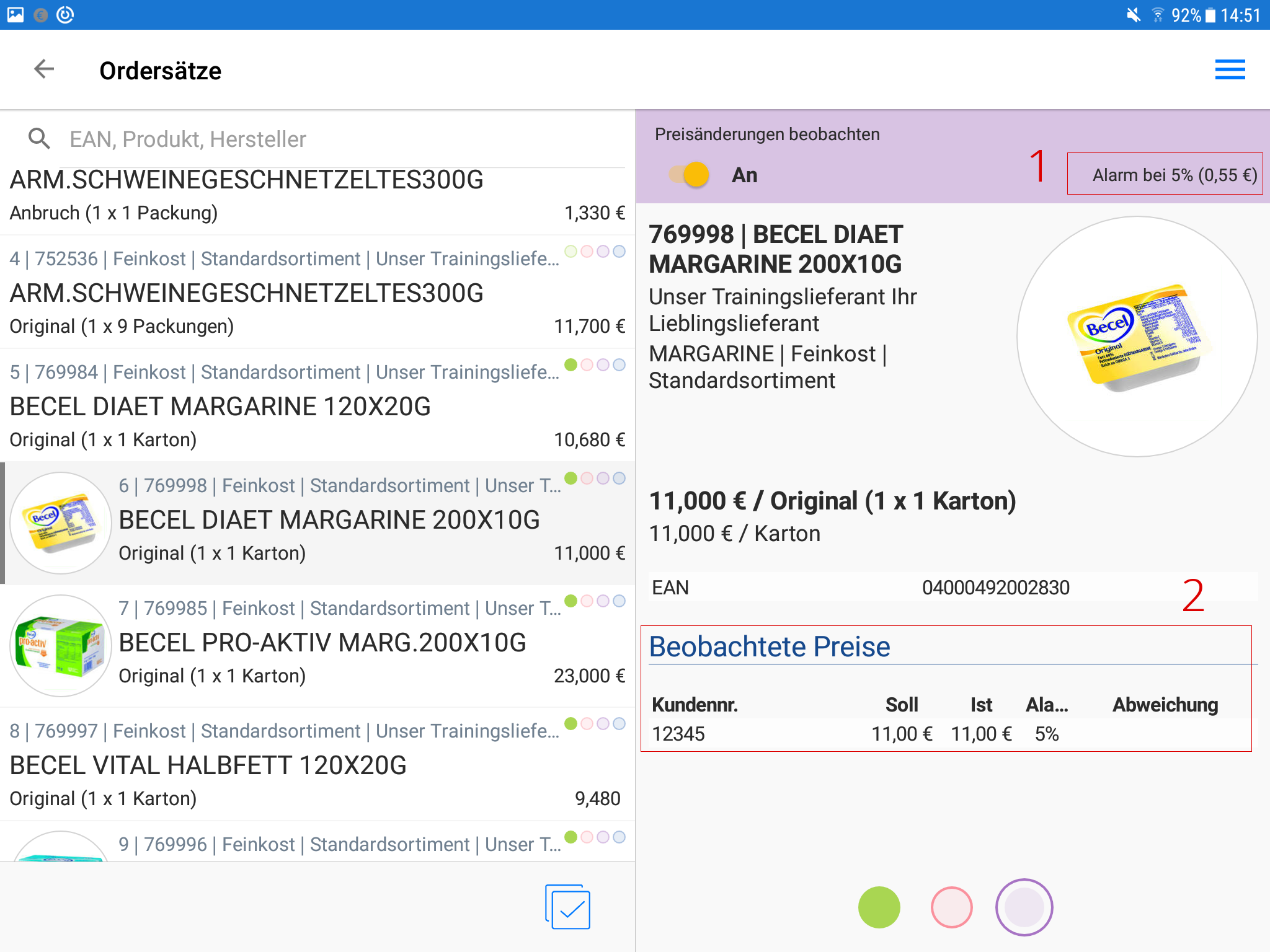Tap Becel Pro-Aktiv list thumbnail
The width and height of the screenshot is (1270, 952).
coord(60,645)
